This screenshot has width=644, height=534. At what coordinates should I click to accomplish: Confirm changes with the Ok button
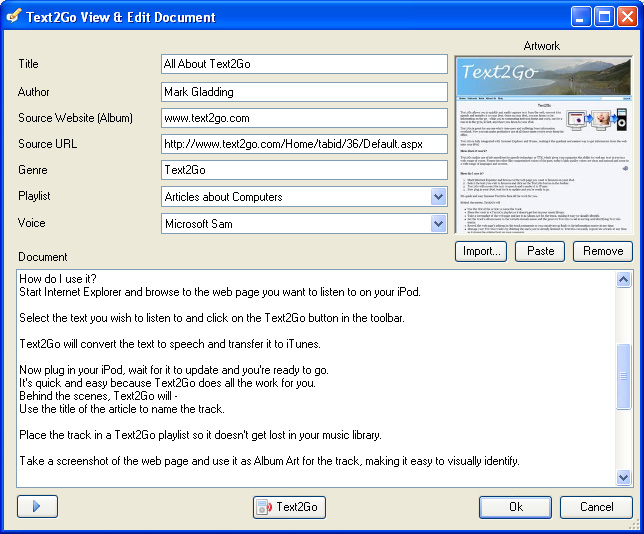click(515, 507)
